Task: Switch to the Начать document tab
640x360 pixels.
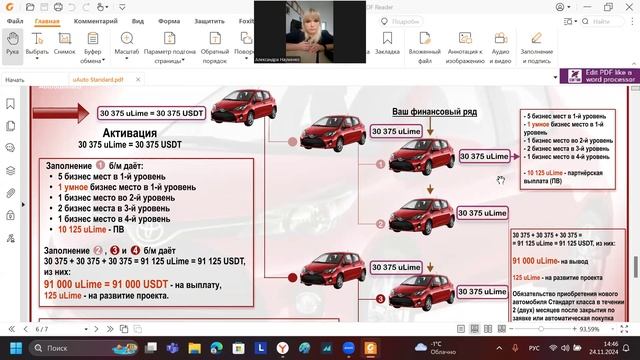Action: tap(15, 80)
